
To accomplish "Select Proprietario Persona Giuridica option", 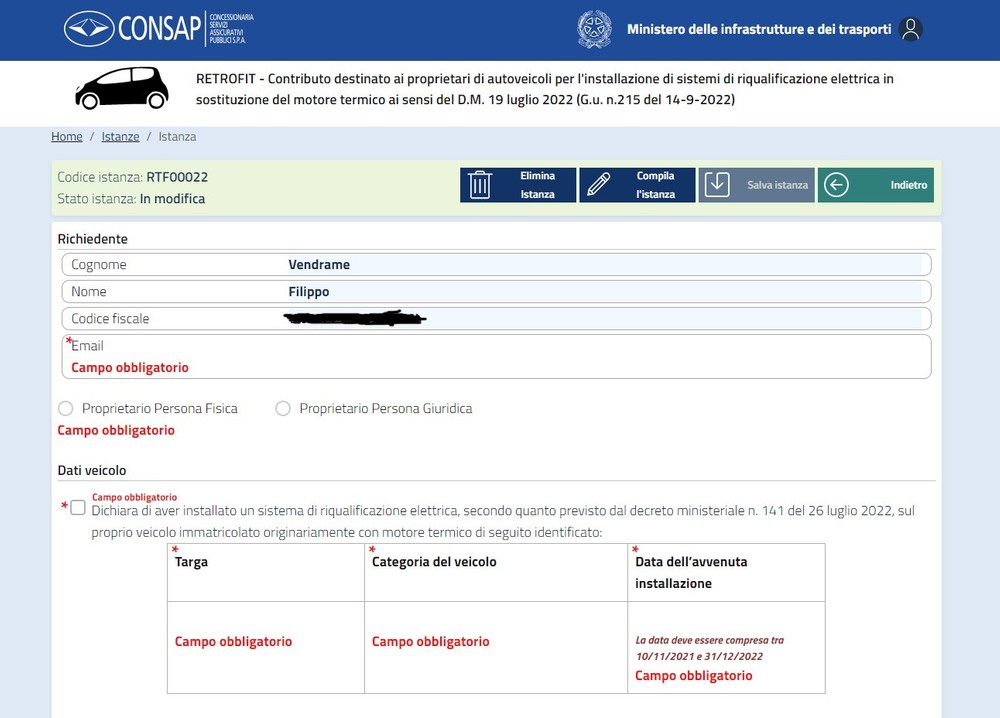I will [x=283, y=408].
